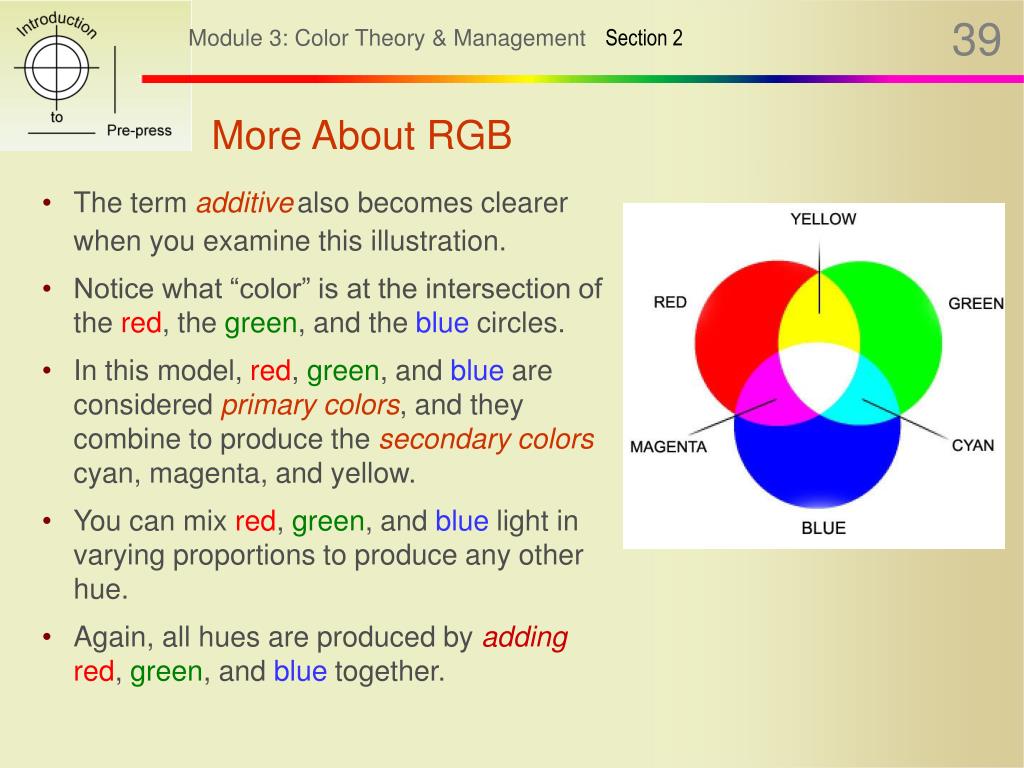Screen dimensions: 1024x768
Task: Click the YELLOW label in the diagram
Action: 823,219
